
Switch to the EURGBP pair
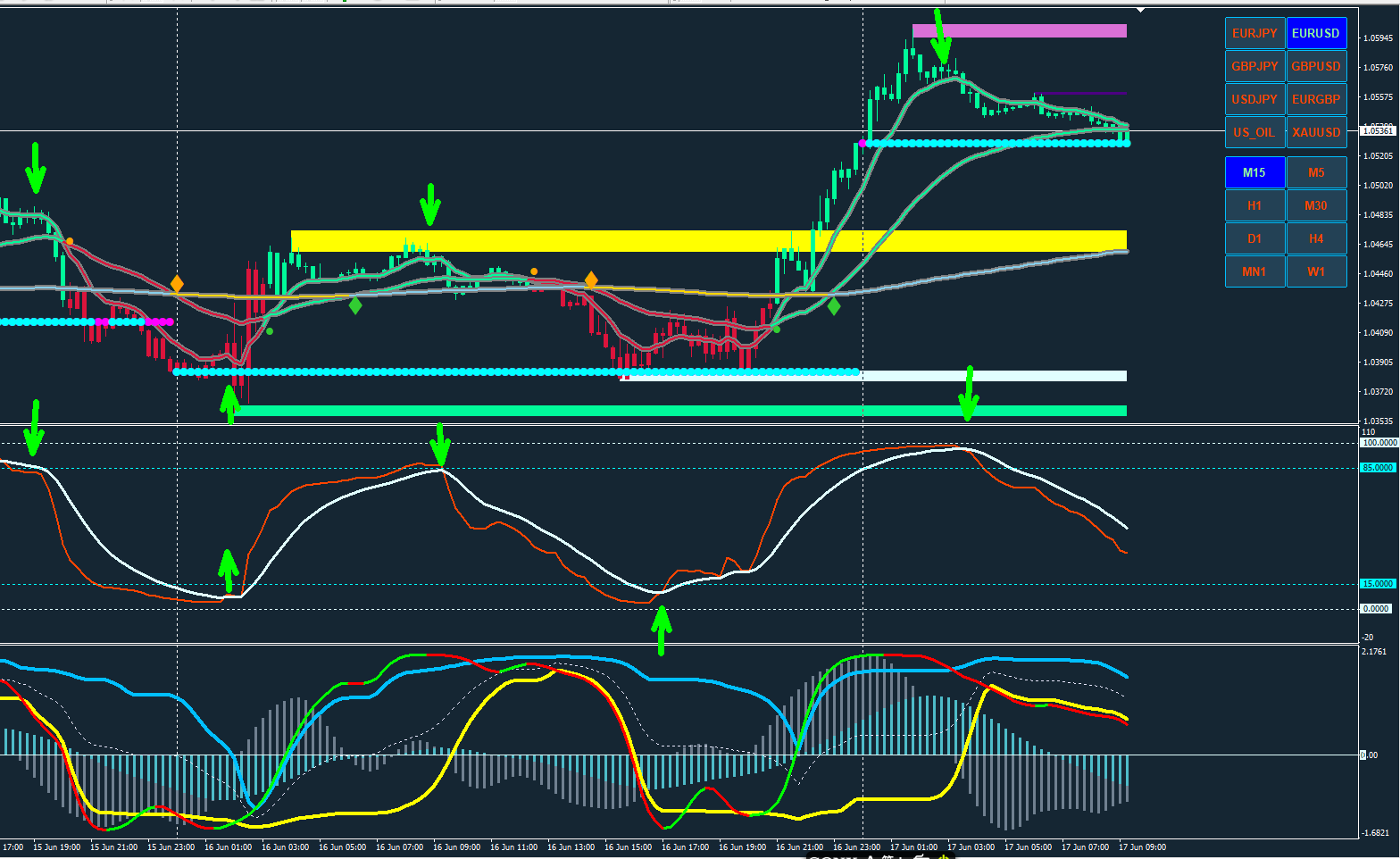click(1316, 99)
